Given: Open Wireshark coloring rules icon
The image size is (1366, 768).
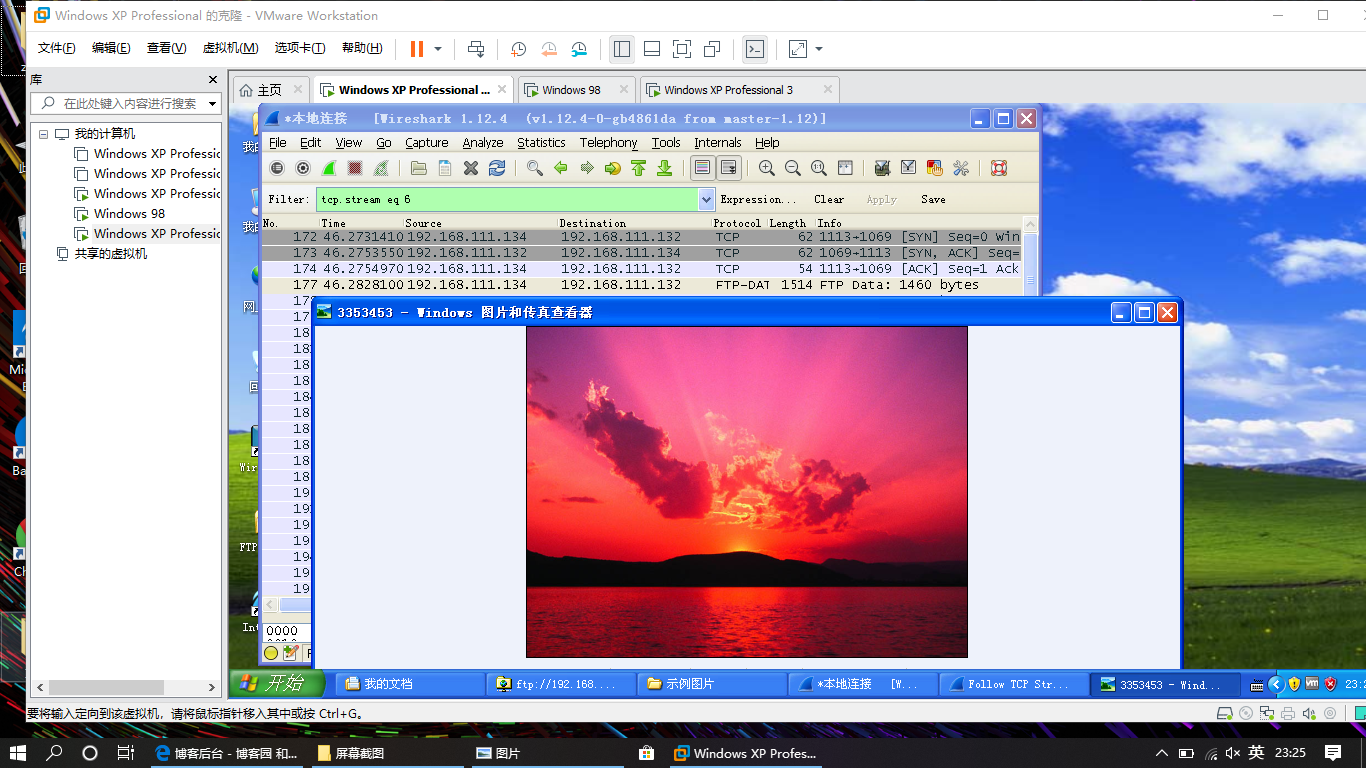Looking at the screenshot, I should (x=934, y=168).
